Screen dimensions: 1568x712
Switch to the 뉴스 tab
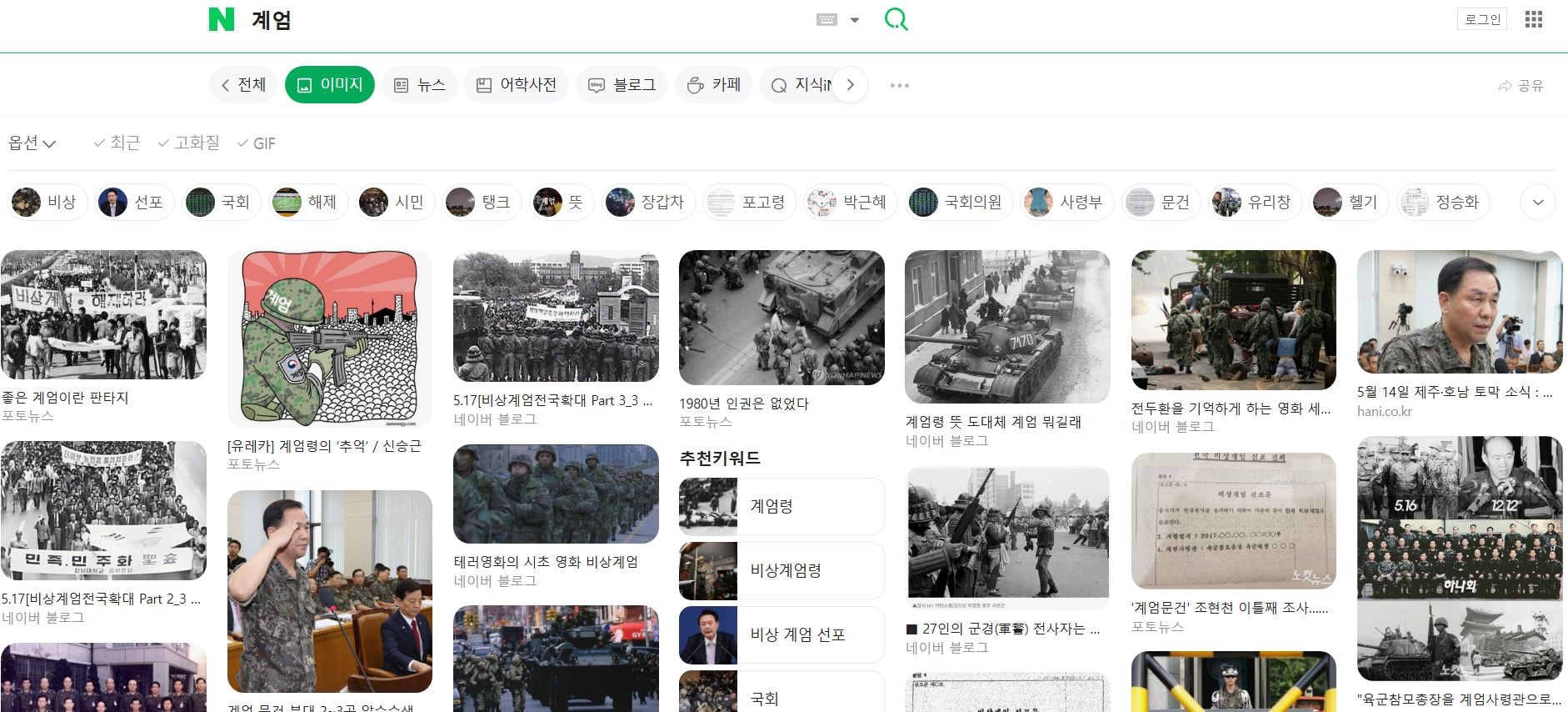coord(420,85)
